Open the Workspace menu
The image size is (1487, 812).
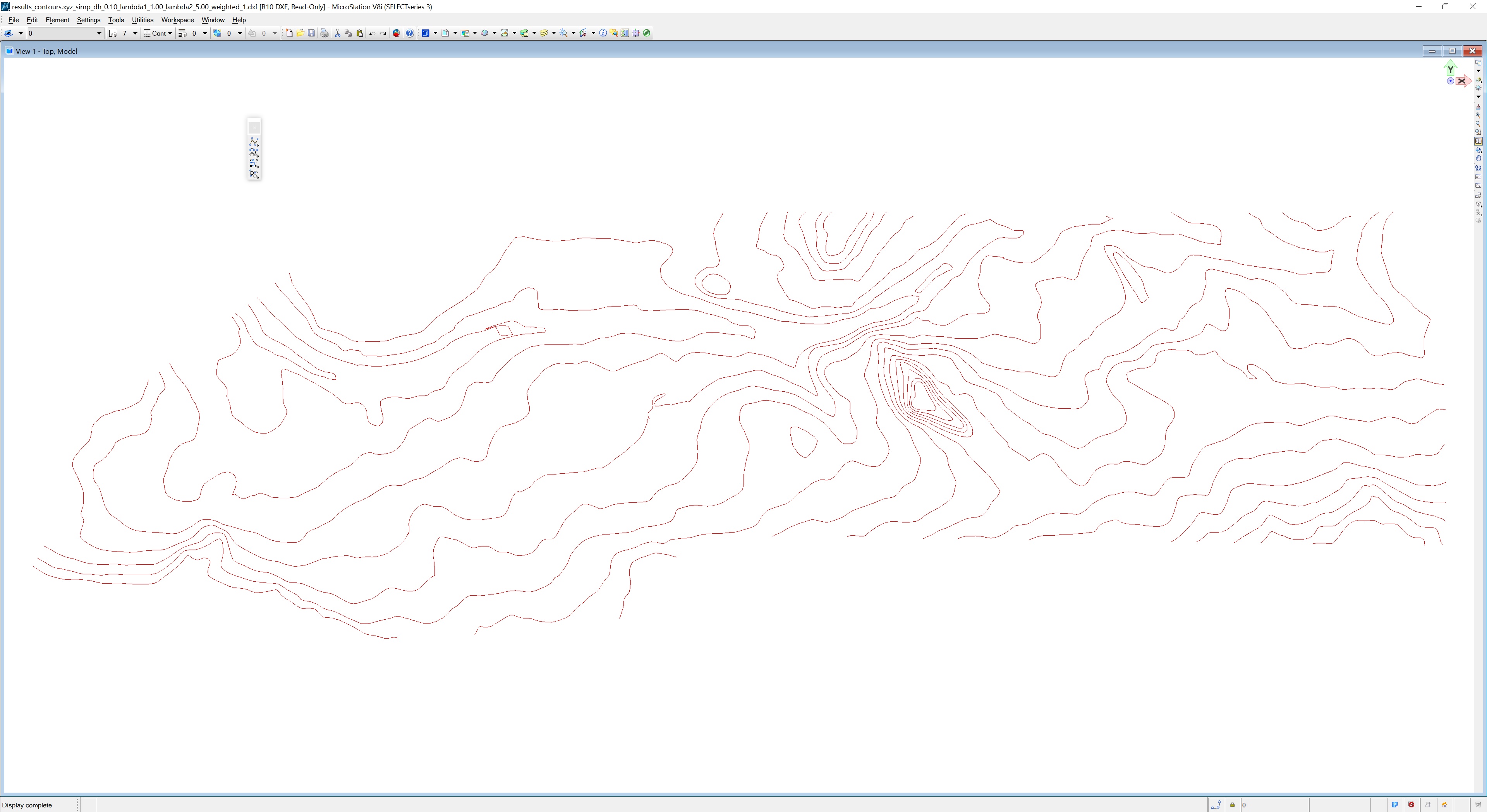point(177,20)
